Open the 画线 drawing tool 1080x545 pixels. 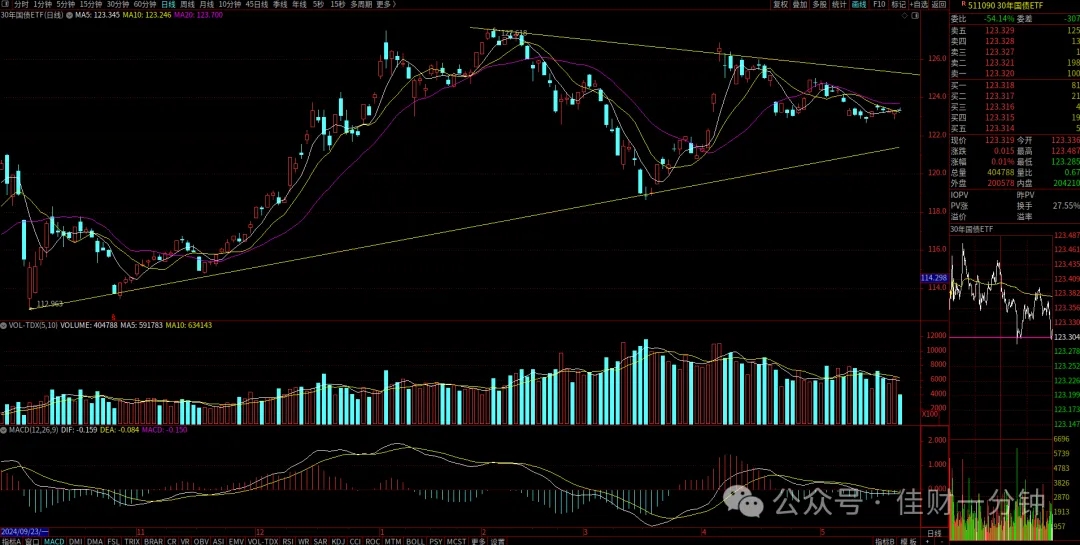click(859, 4)
